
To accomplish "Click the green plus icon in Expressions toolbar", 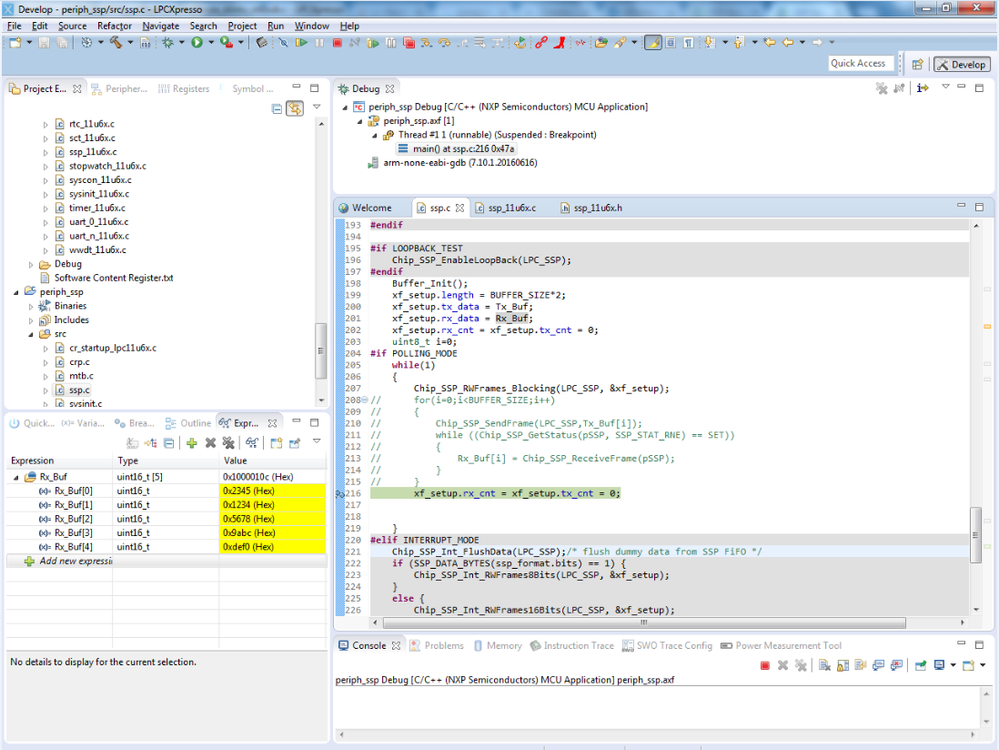I will click(191, 443).
